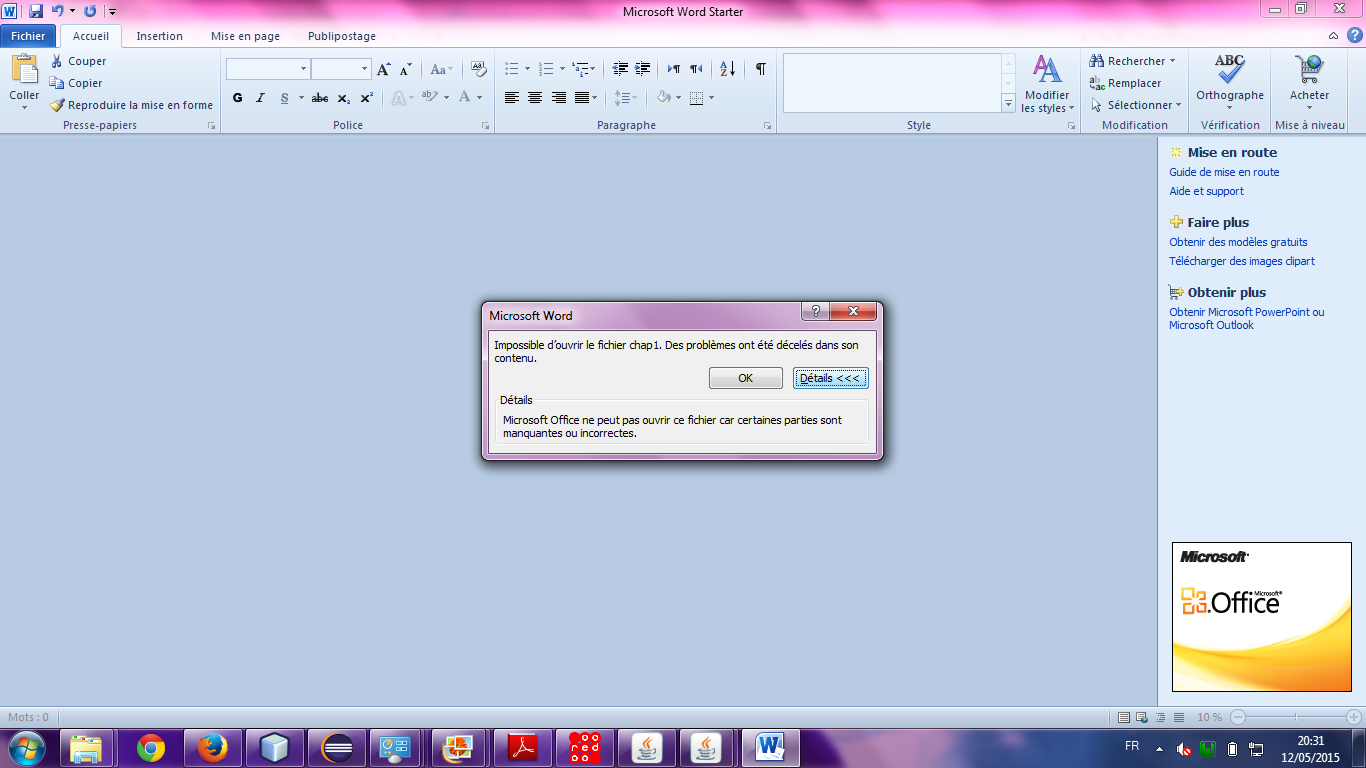This screenshot has height=768, width=1366.
Task: Click Reproduire la mise en forme brush
Action: (x=131, y=105)
